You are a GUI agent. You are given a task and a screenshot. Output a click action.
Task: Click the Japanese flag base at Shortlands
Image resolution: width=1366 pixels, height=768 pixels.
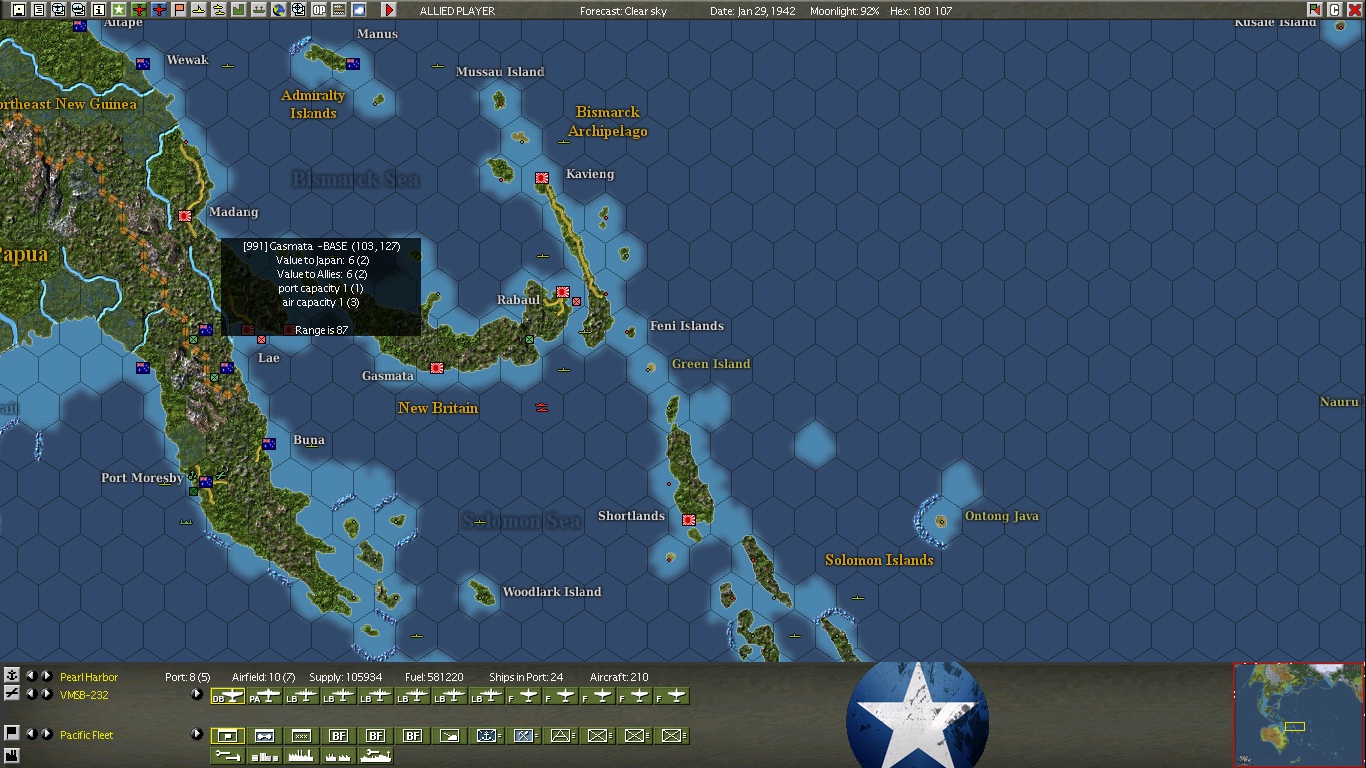[x=689, y=520]
